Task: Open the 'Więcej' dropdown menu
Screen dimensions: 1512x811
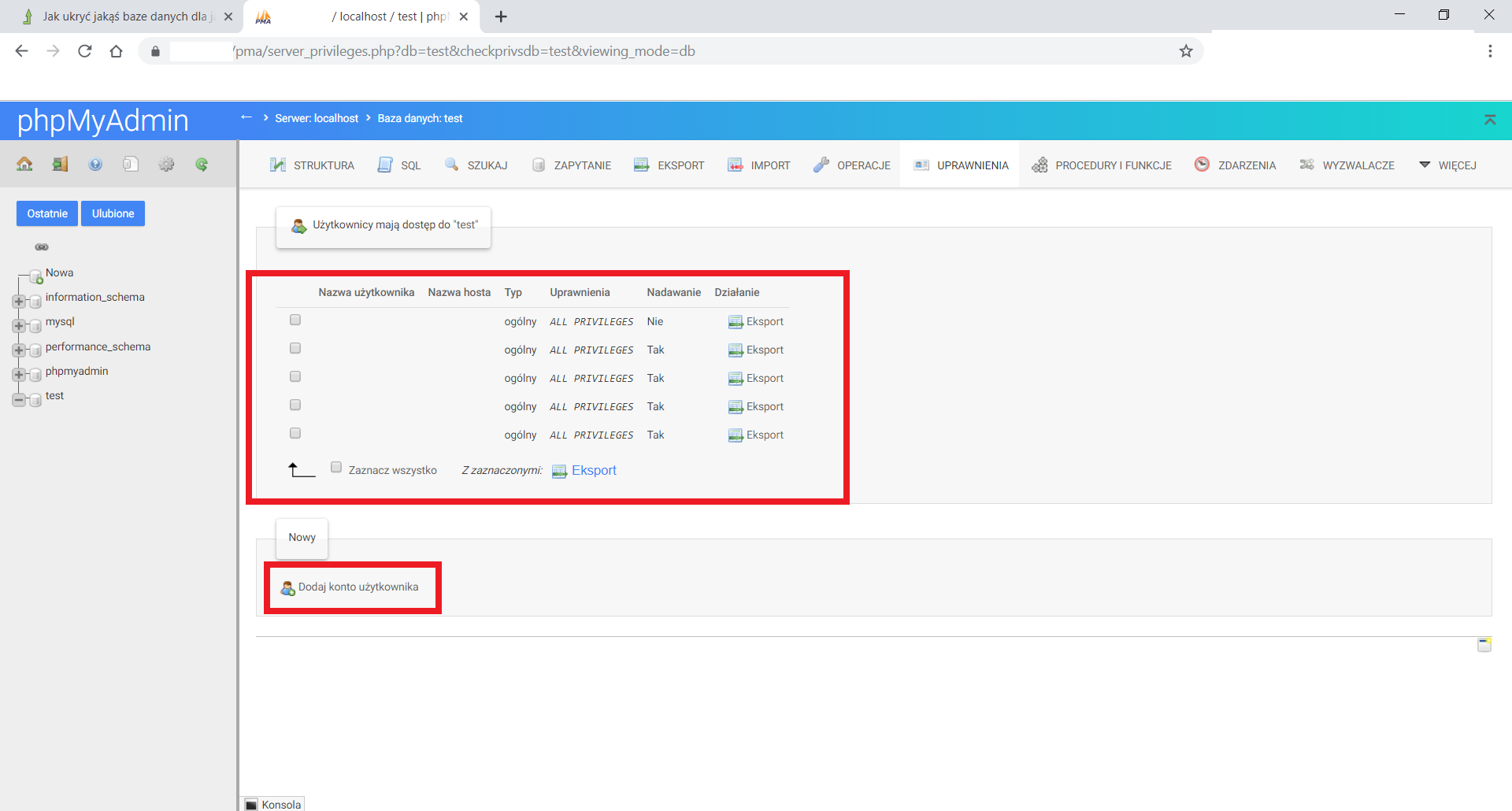Action: tap(1447, 165)
